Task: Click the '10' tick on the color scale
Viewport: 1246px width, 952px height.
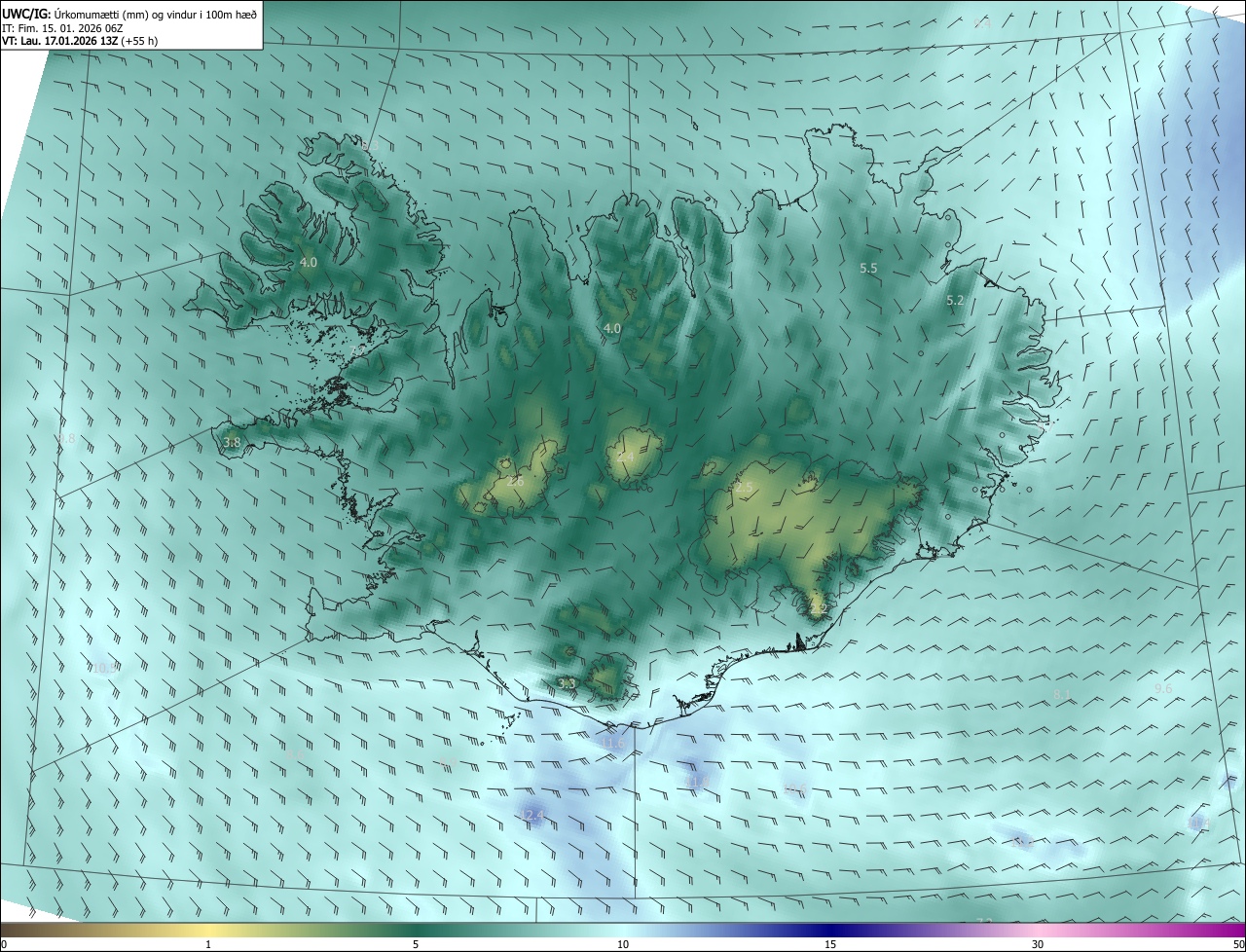Action: point(623,944)
